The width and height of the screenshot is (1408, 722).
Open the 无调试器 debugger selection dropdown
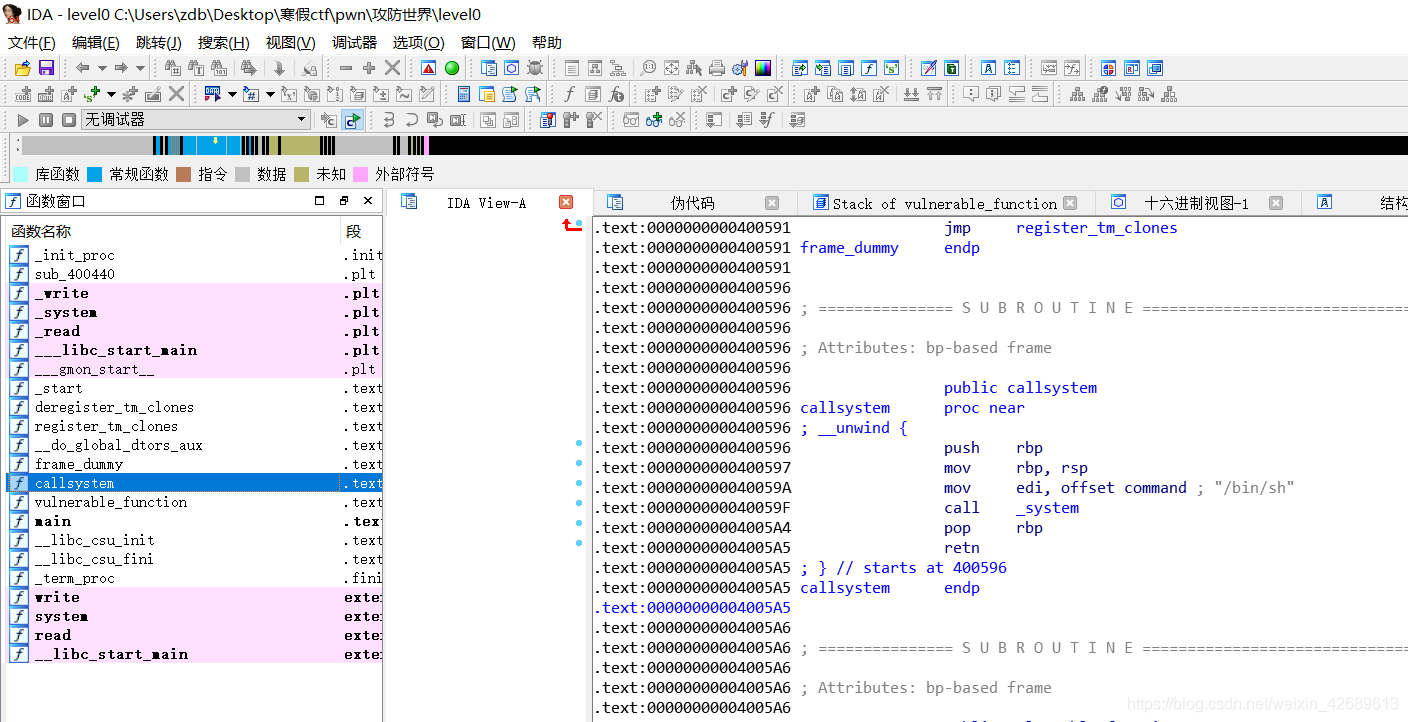tap(195, 120)
